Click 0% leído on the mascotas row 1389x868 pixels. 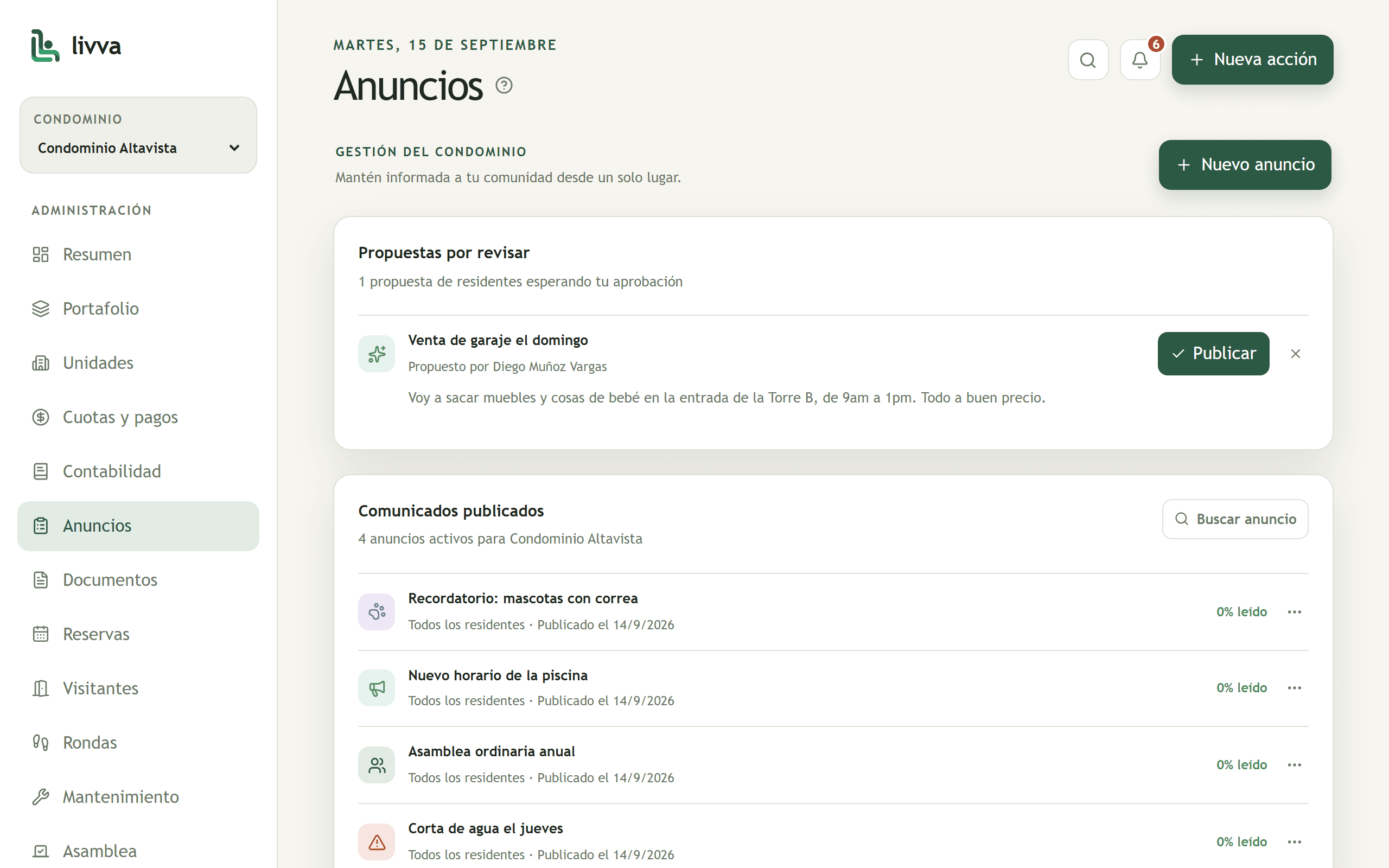pyautogui.click(x=1241, y=612)
